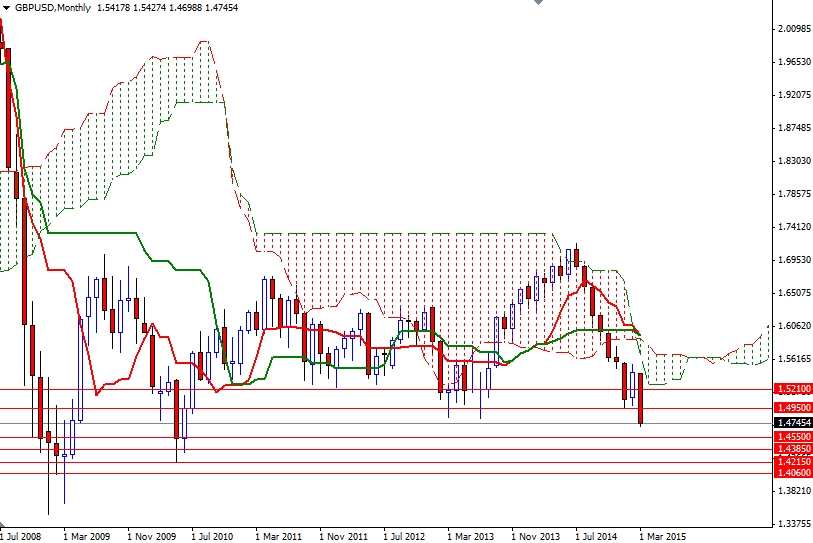Viewport: 813px width, 543px height.
Task: Click the 1.60620 price axis value
Action: 794,326
